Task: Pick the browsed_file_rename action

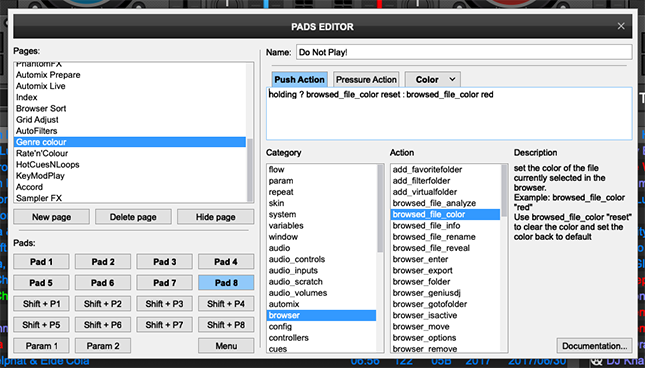Action: [445, 237]
